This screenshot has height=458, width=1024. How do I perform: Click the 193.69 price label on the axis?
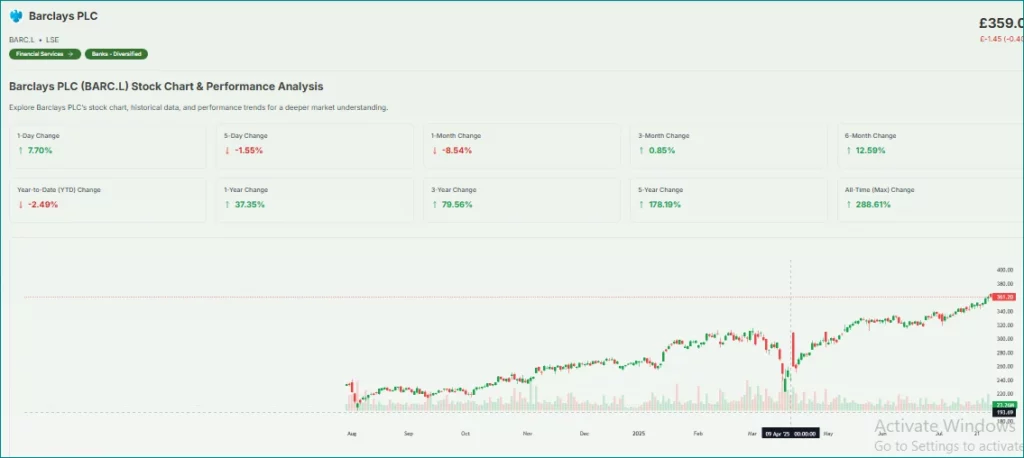(x=1004, y=412)
